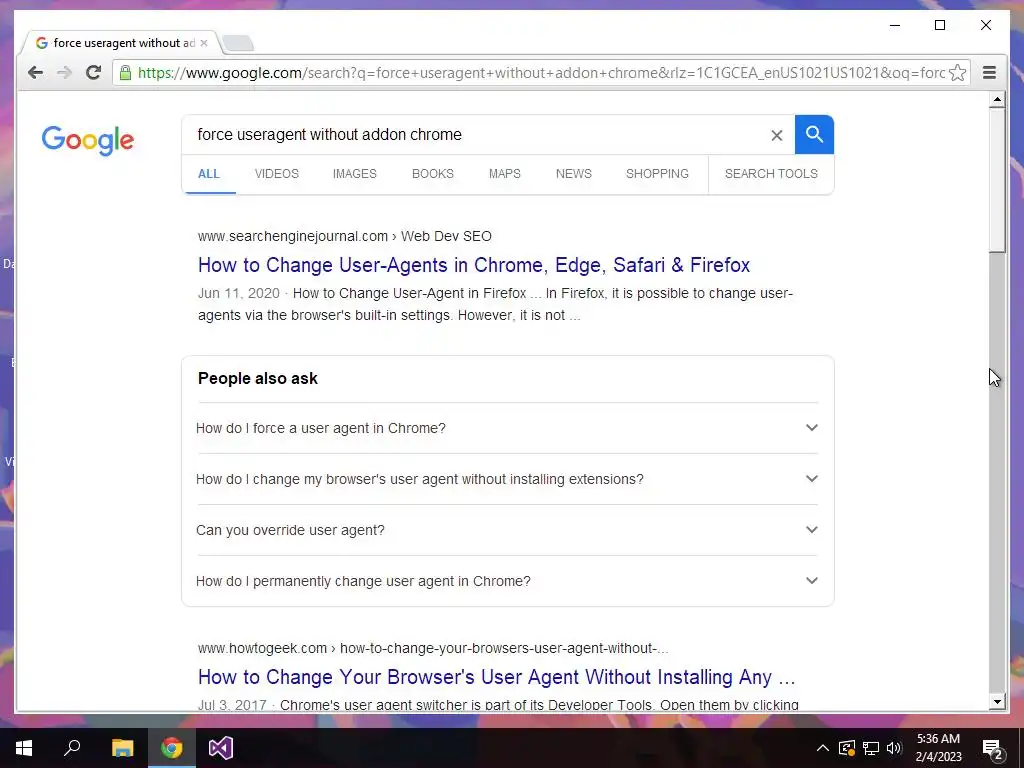Maximize the Chrome window
Image resolution: width=1024 pixels, height=768 pixels.
(940, 25)
